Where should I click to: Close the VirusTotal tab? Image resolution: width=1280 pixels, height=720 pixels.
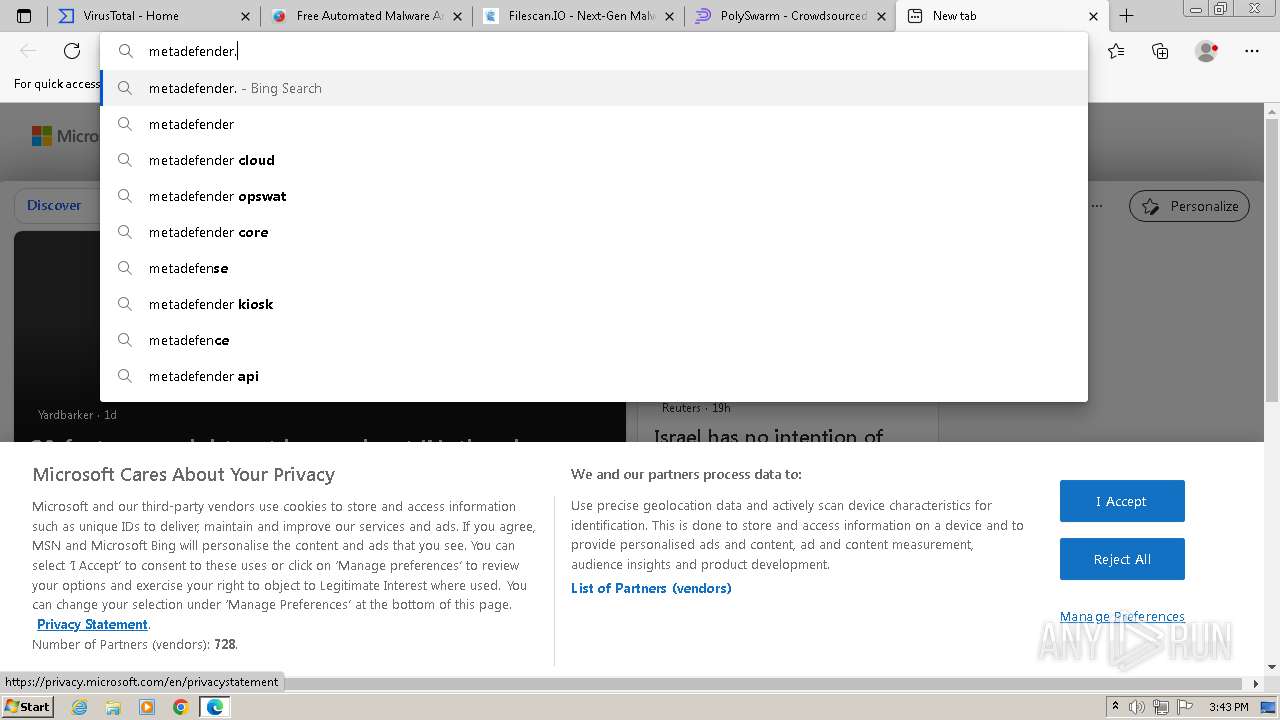[x=246, y=16]
